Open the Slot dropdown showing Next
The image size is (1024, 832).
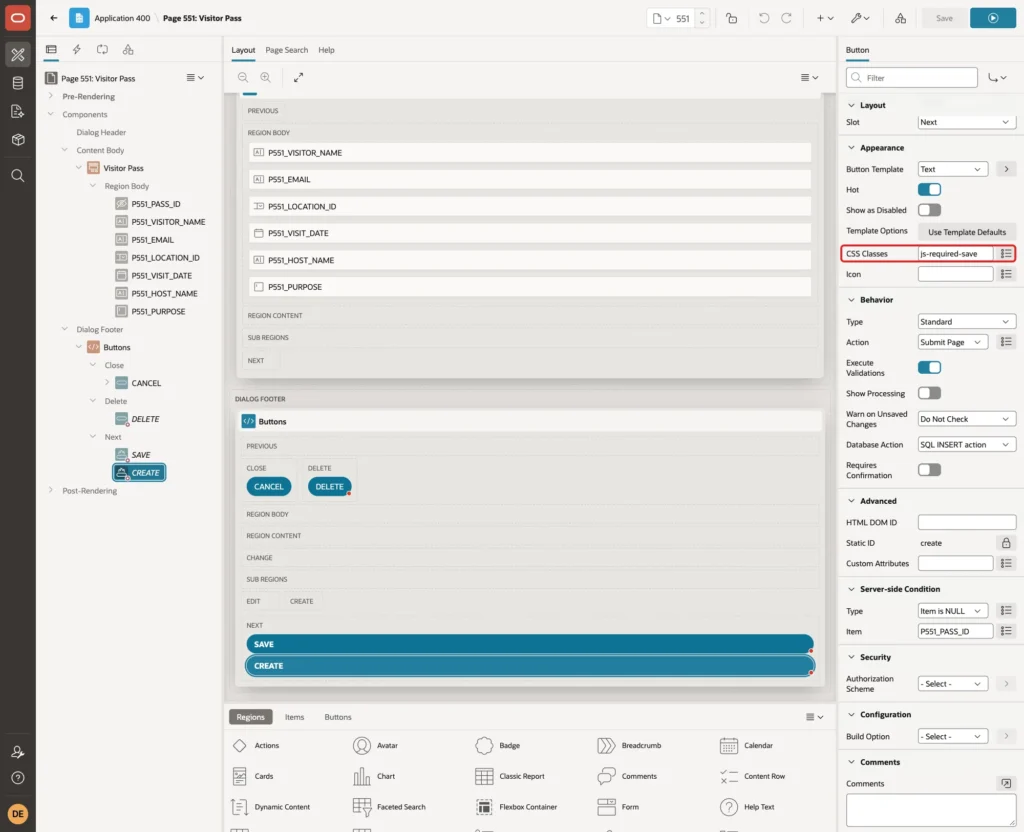pos(967,122)
